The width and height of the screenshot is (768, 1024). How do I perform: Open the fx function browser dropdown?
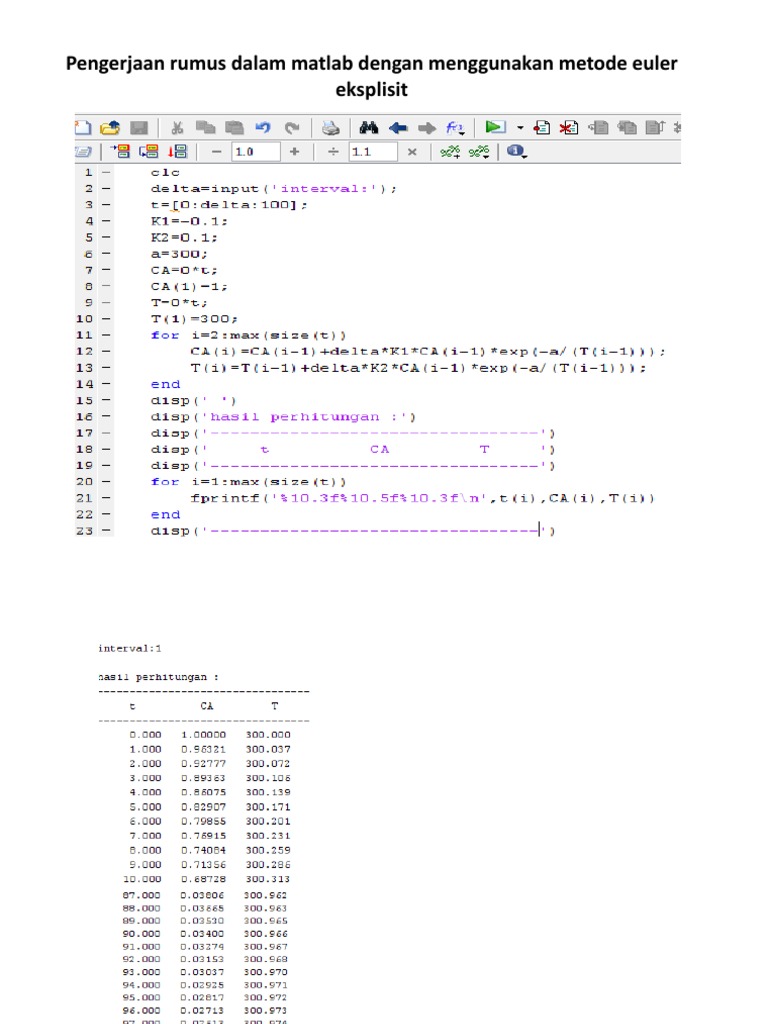(x=456, y=127)
